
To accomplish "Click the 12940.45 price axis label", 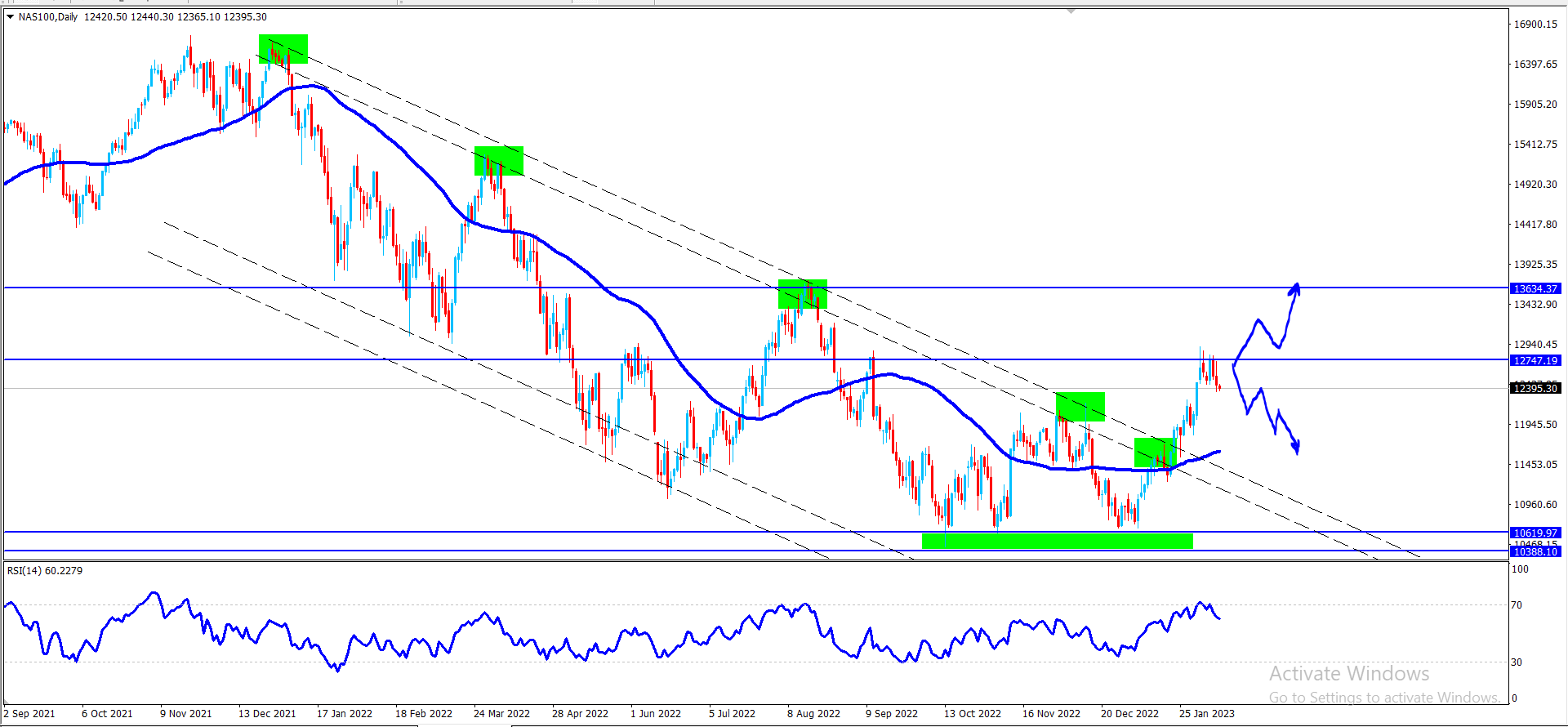I will [x=1535, y=345].
